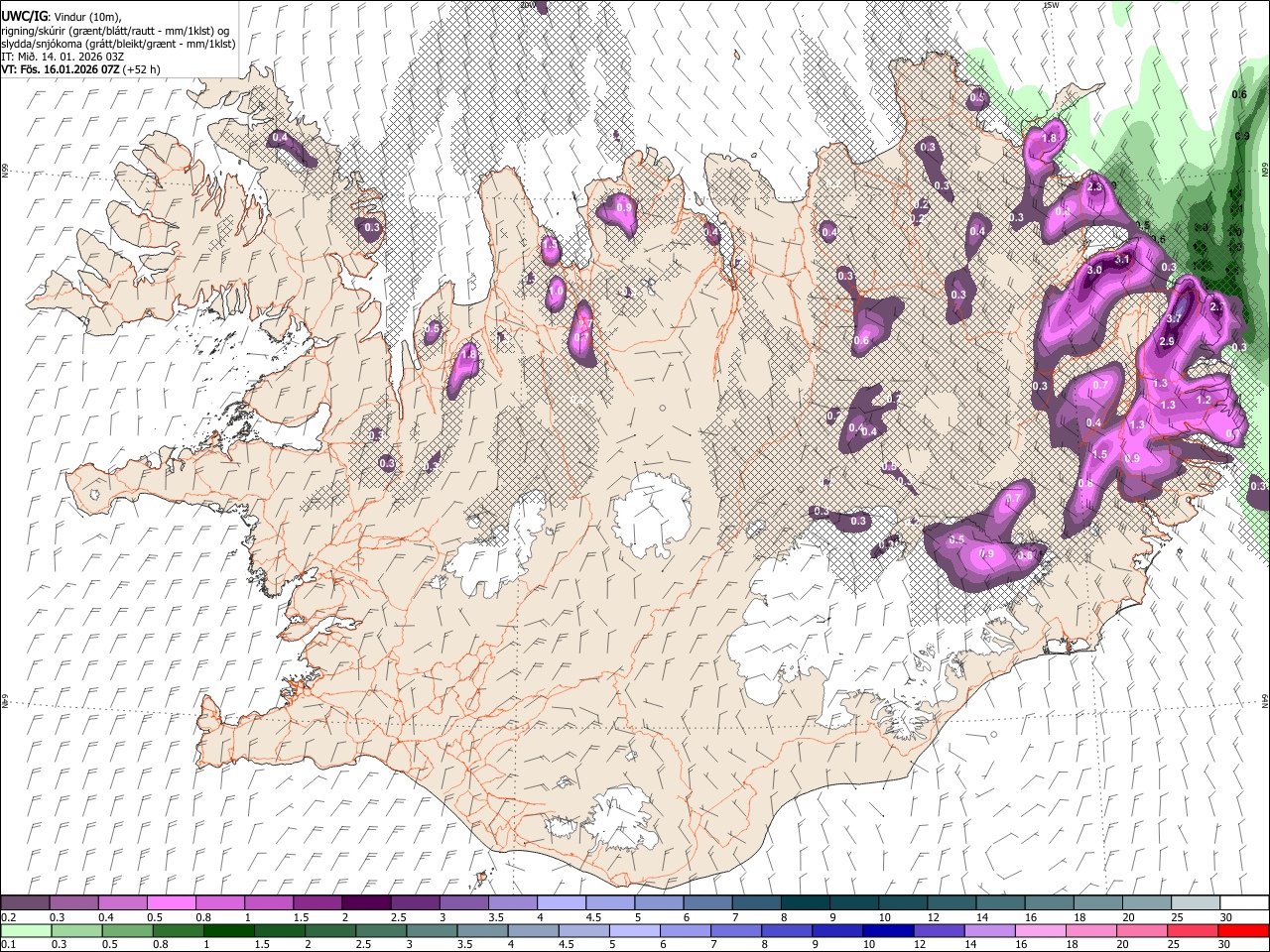Click the 3.1 precipitation value on the map
This screenshot has height=952, width=1270.
[x=1122, y=260]
